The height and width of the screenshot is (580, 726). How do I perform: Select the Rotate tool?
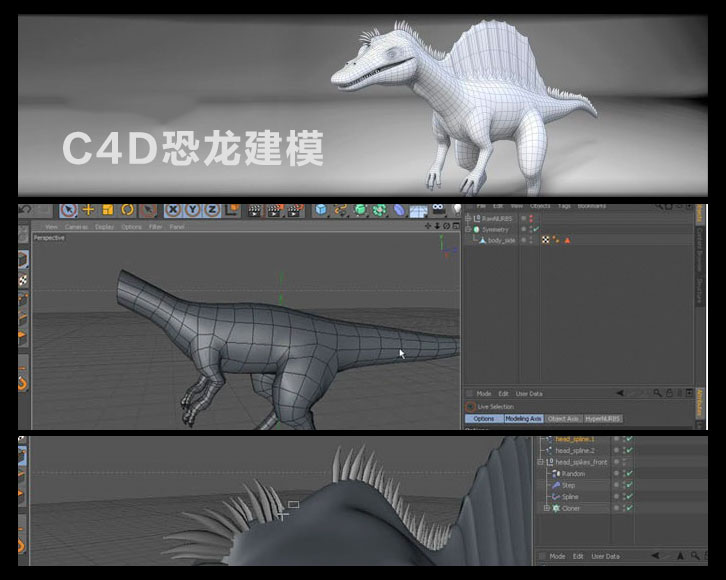click(127, 210)
